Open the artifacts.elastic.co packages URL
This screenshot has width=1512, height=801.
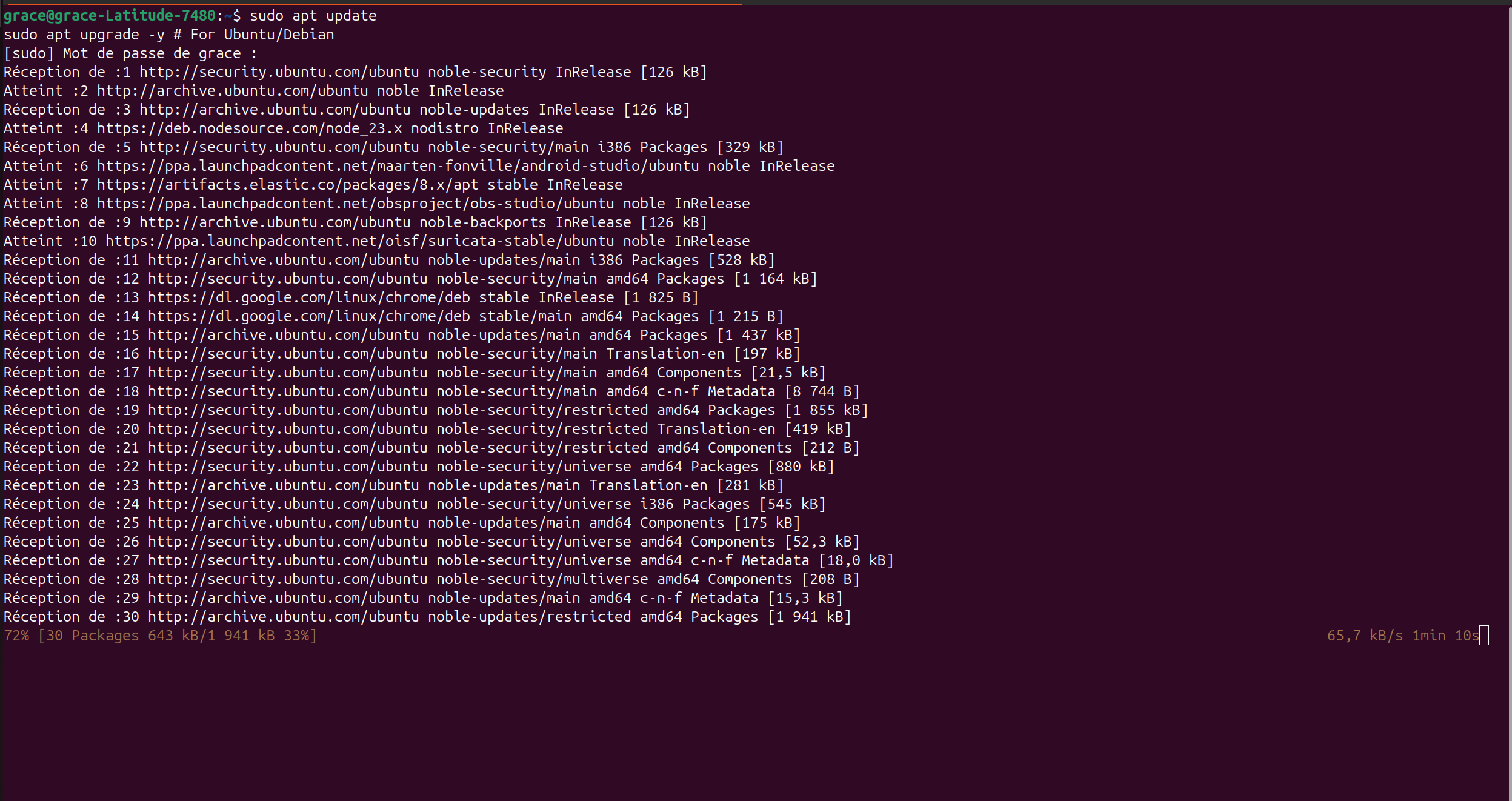pyautogui.click(x=287, y=185)
